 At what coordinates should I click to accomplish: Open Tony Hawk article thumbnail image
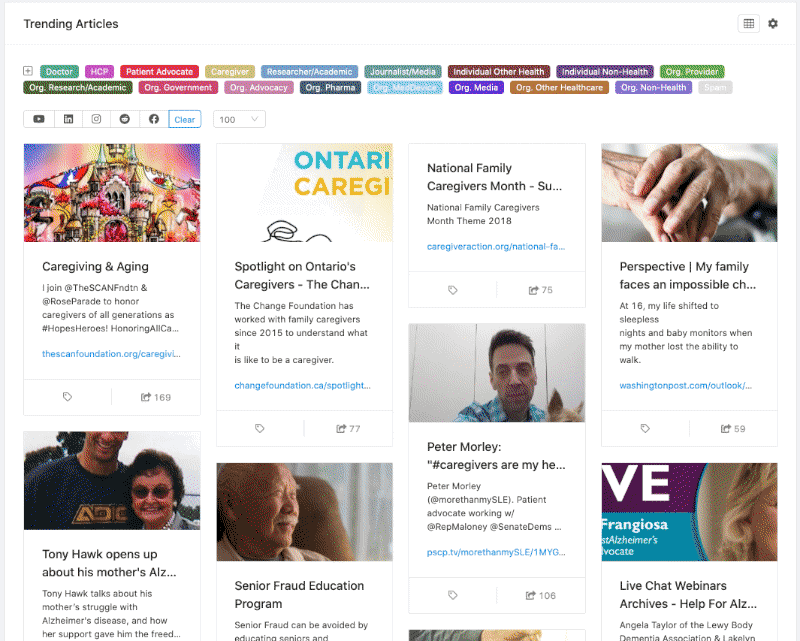tap(112, 480)
